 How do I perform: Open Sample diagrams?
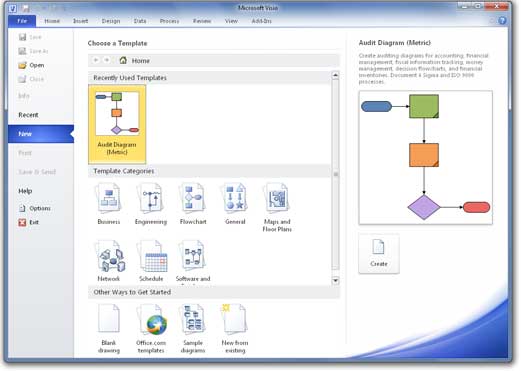(193, 328)
